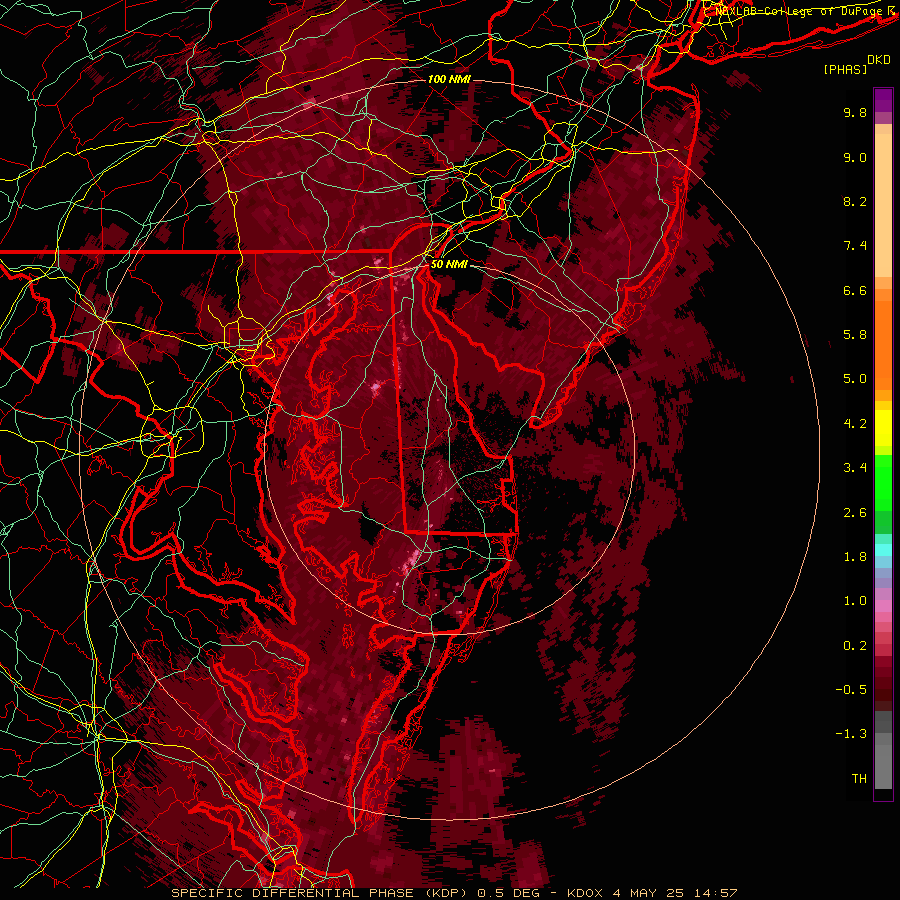Screen dimensions: 900x900
Task: Click the yellow color bar segment
Action: [883, 428]
